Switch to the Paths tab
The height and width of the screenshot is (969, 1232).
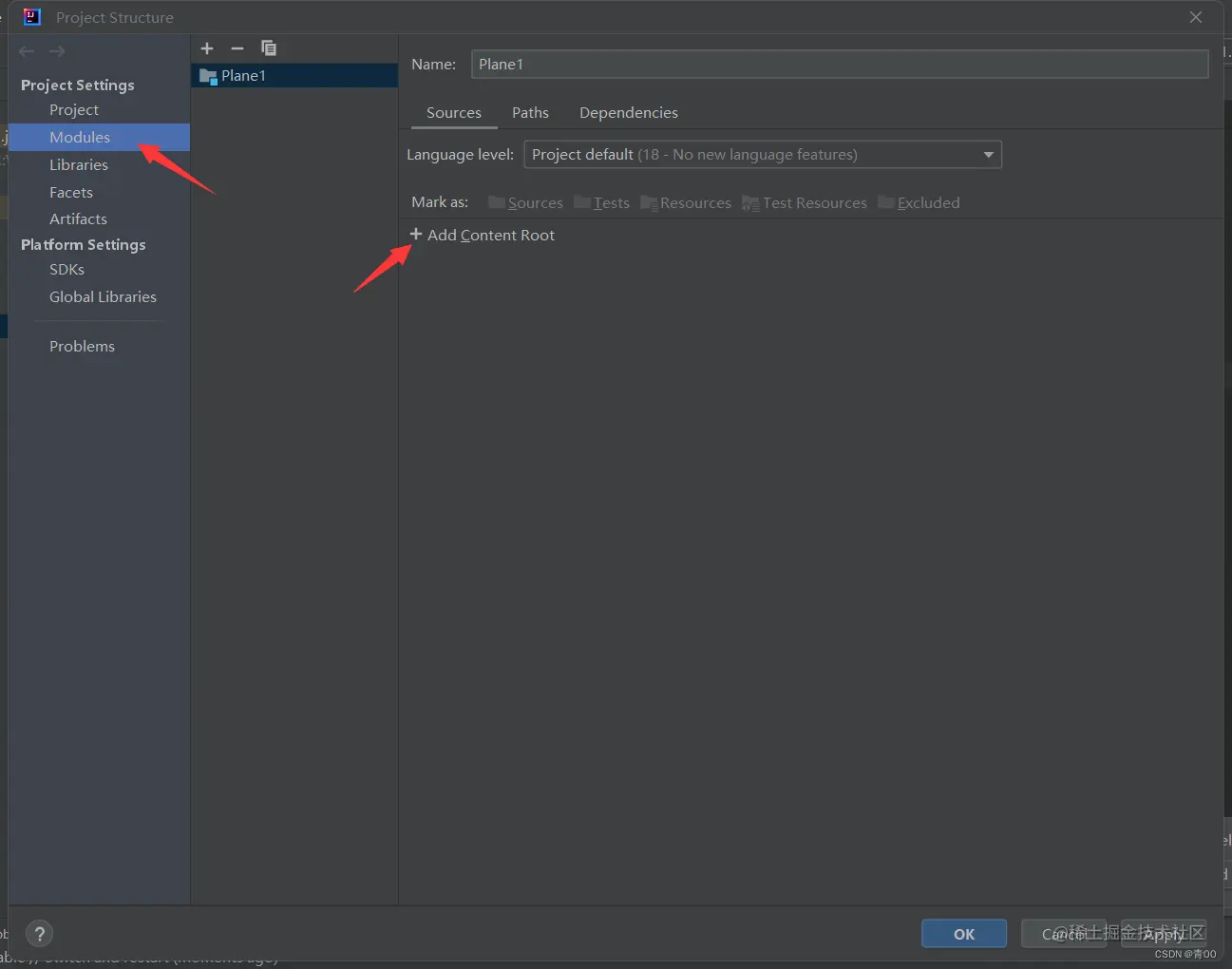pos(530,113)
